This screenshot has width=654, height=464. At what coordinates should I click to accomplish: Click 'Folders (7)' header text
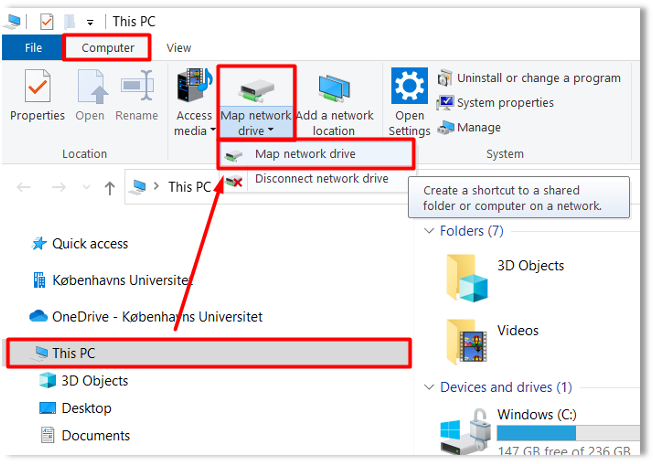pos(472,231)
